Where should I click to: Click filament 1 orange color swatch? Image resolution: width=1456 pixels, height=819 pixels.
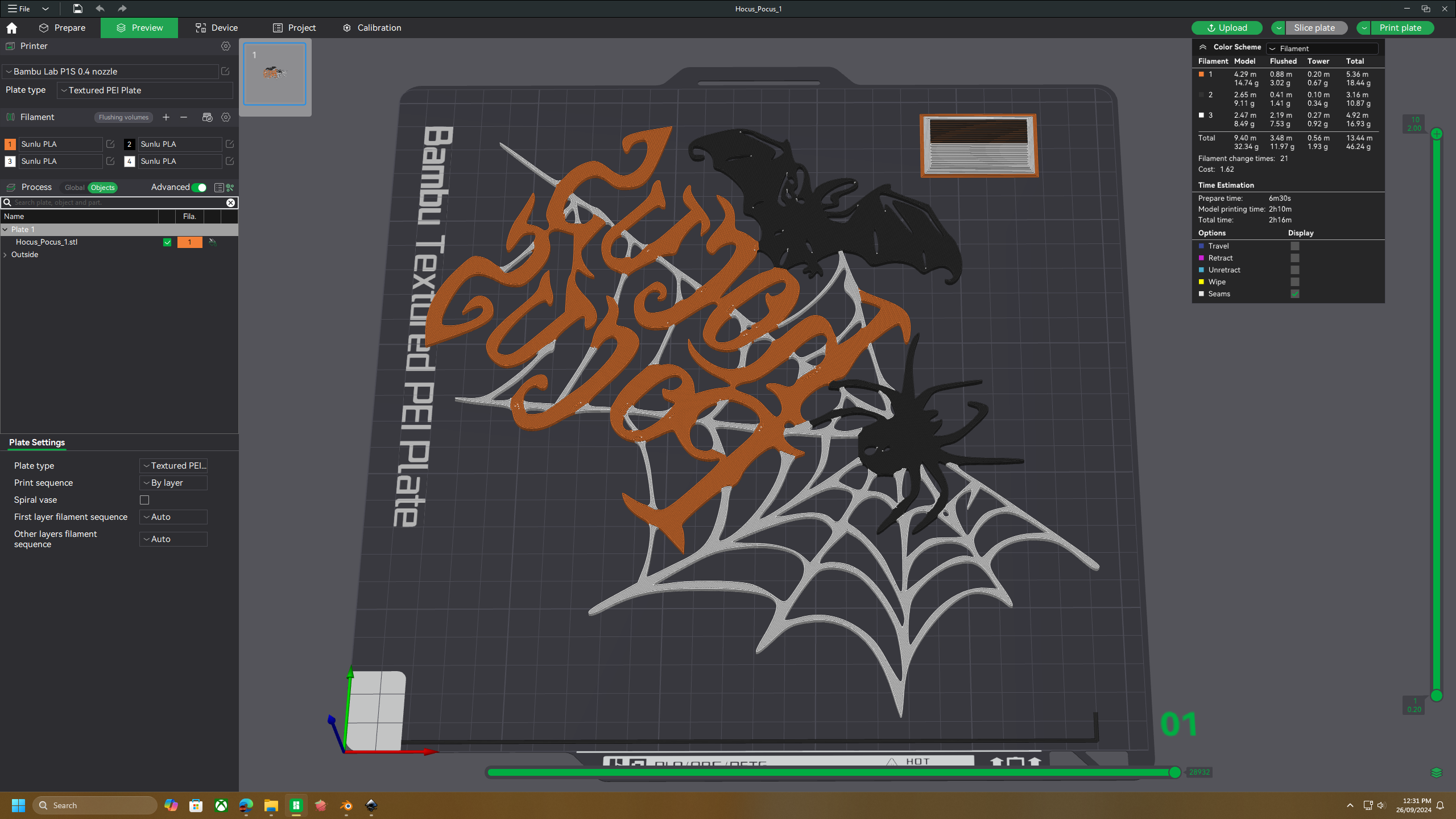10,144
